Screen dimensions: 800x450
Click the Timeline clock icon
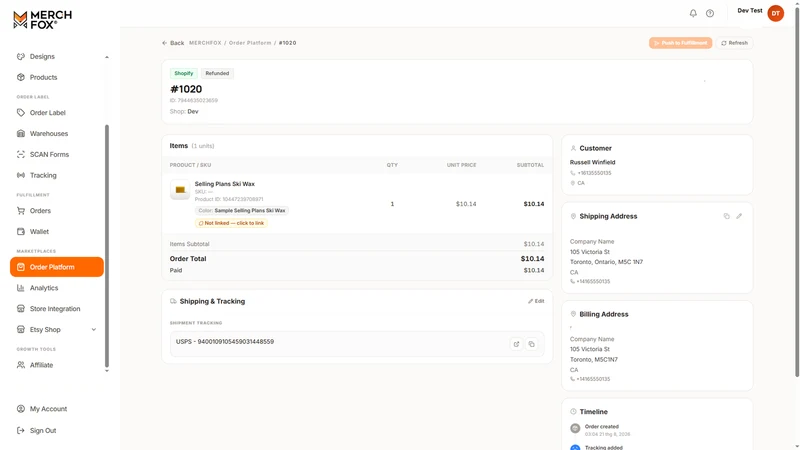pyautogui.click(x=573, y=412)
